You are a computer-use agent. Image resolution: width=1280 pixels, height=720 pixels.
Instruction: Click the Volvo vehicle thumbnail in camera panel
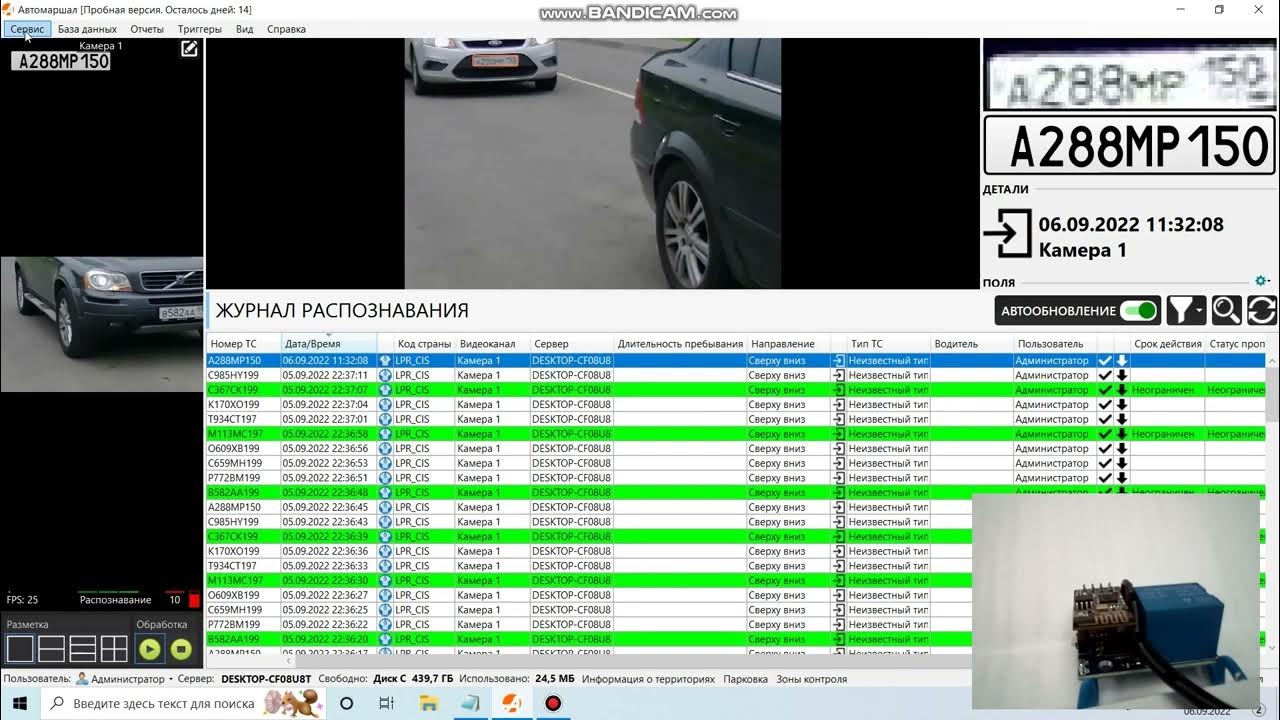pyautogui.click(x=102, y=324)
